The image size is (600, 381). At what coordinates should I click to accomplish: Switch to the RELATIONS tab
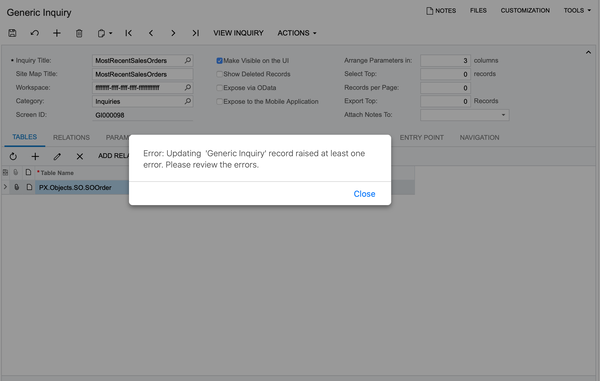tap(71, 137)
